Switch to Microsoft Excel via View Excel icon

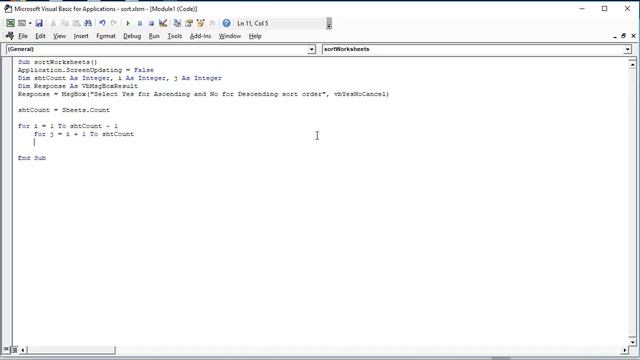click(x=10, y=23)
